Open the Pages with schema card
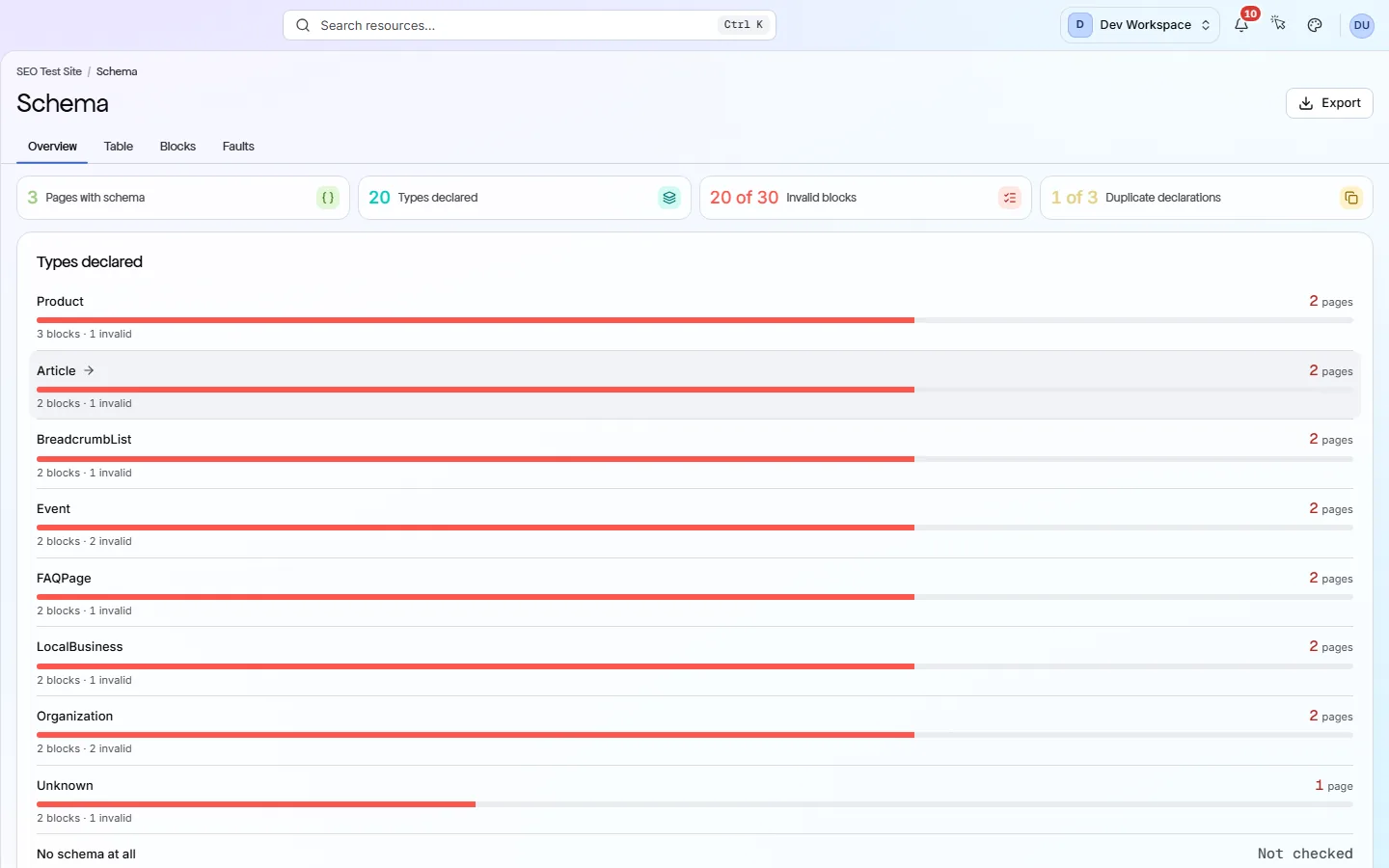 [x=183, y=198]
